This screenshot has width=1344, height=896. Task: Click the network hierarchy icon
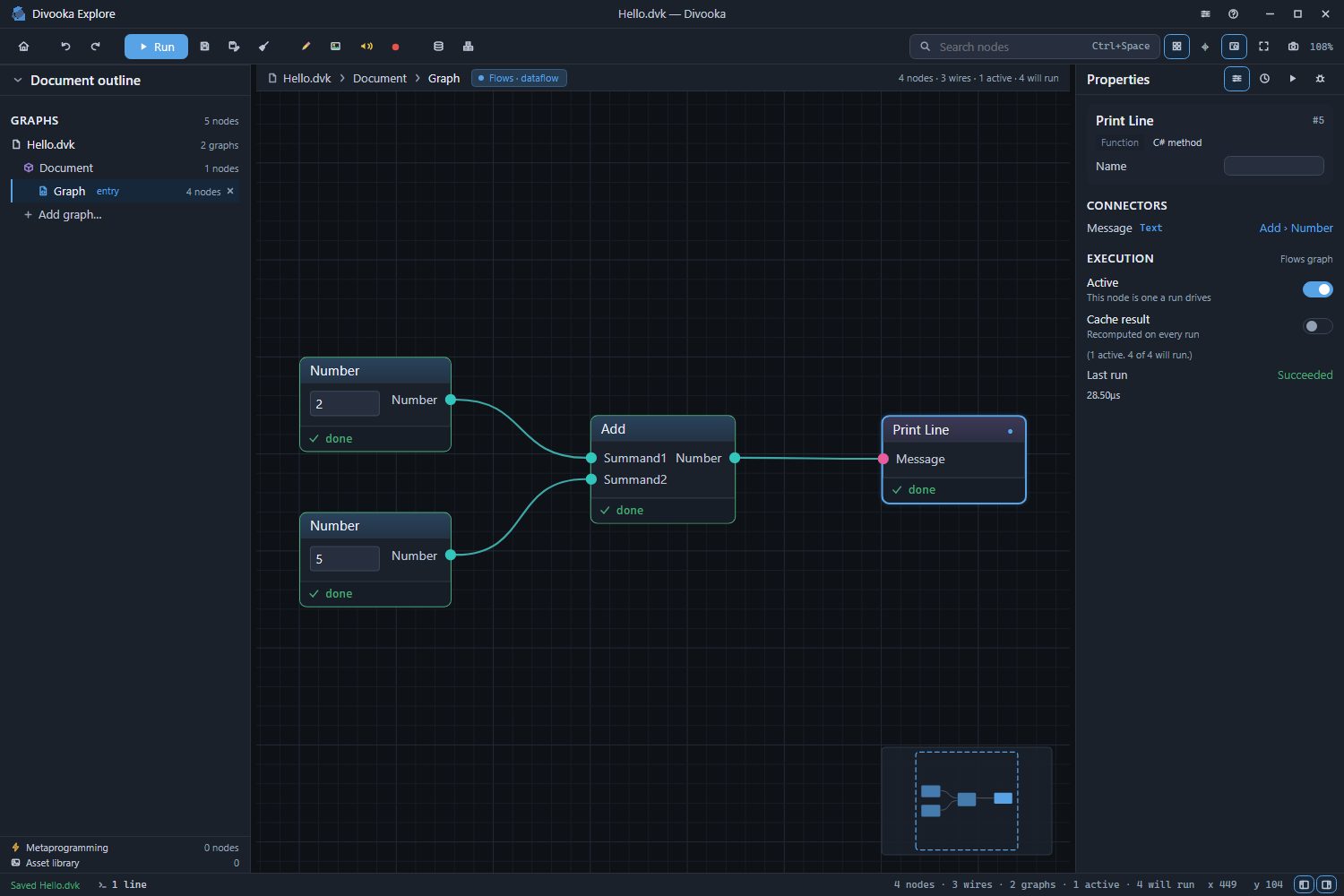pyautogui.click(x=468, y=47)
